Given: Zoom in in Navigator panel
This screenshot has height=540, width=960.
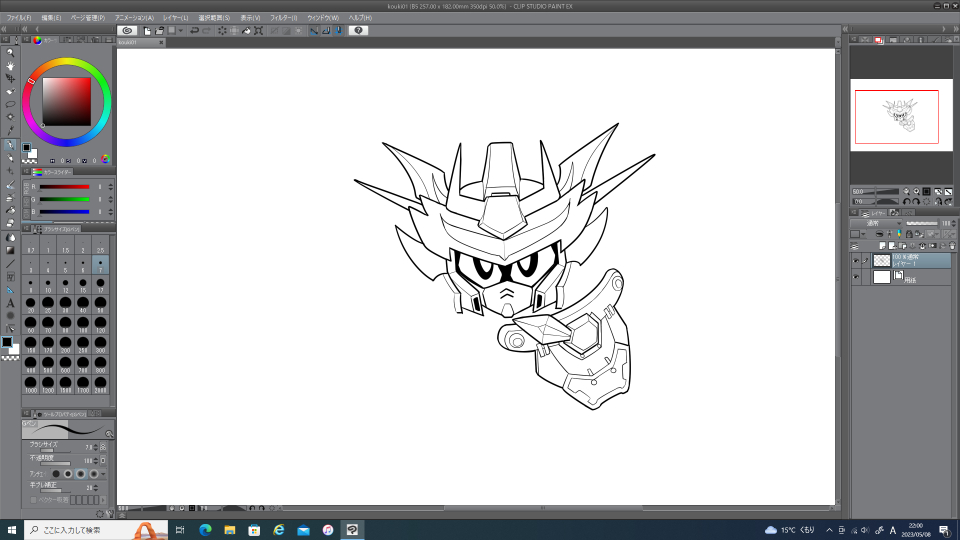Looking at the screenshot, I should pyautogui.click(x=917, y=192).
